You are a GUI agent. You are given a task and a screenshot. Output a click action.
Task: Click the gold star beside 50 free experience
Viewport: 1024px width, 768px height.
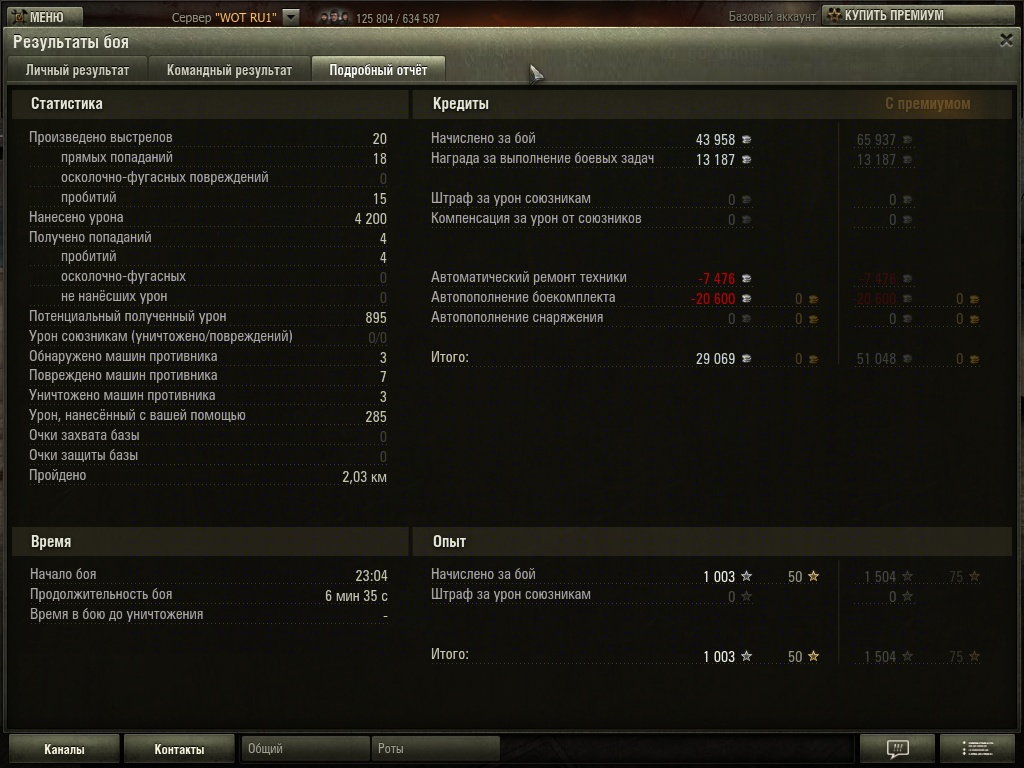click(813, 577)
